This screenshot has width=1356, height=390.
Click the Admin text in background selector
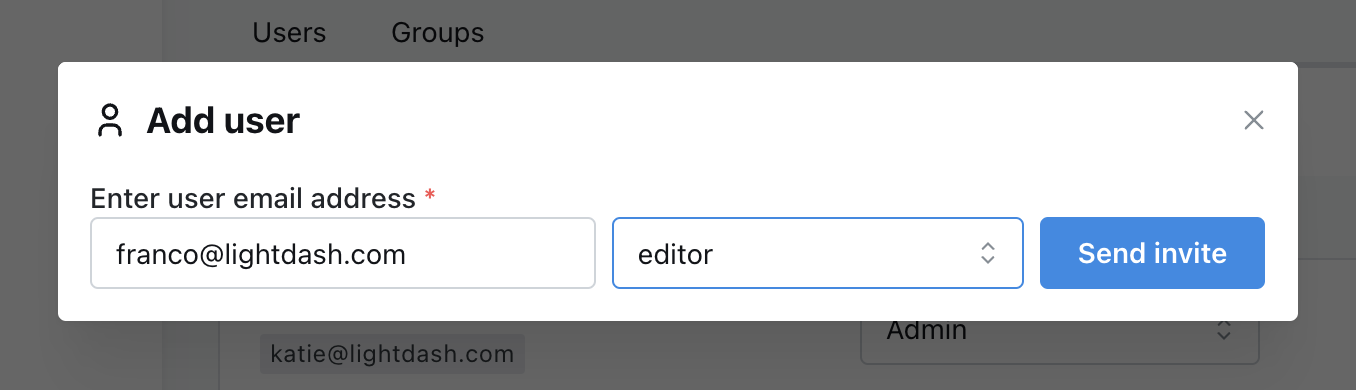(926, 331)
